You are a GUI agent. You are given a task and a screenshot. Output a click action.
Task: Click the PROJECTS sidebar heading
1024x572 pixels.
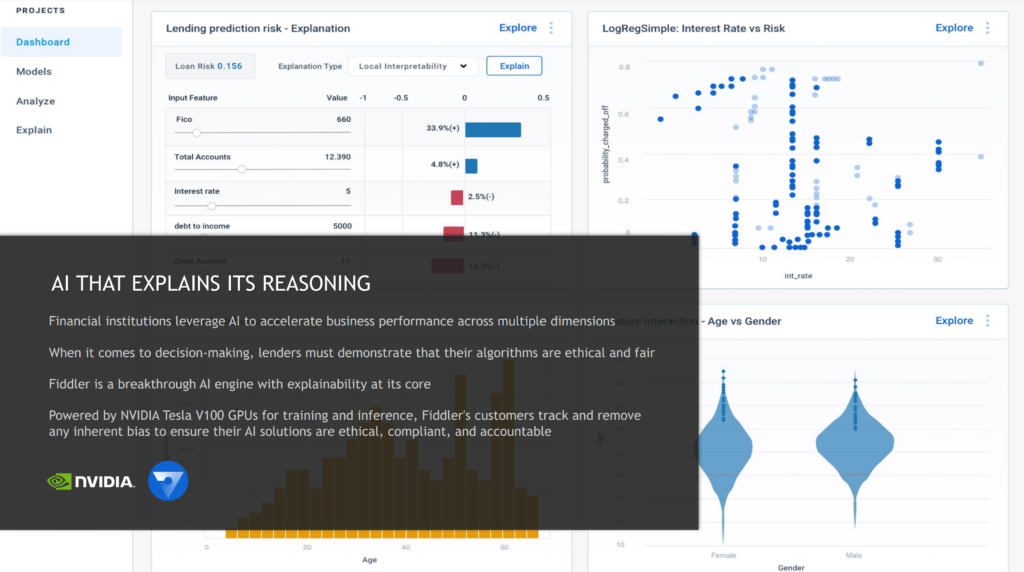pyautogui.click(x=40, y=10)
